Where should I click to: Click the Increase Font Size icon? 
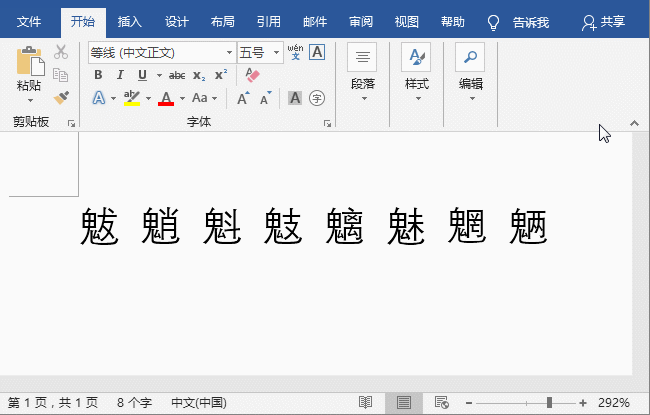pyautogui.click(x=243, y=98)
